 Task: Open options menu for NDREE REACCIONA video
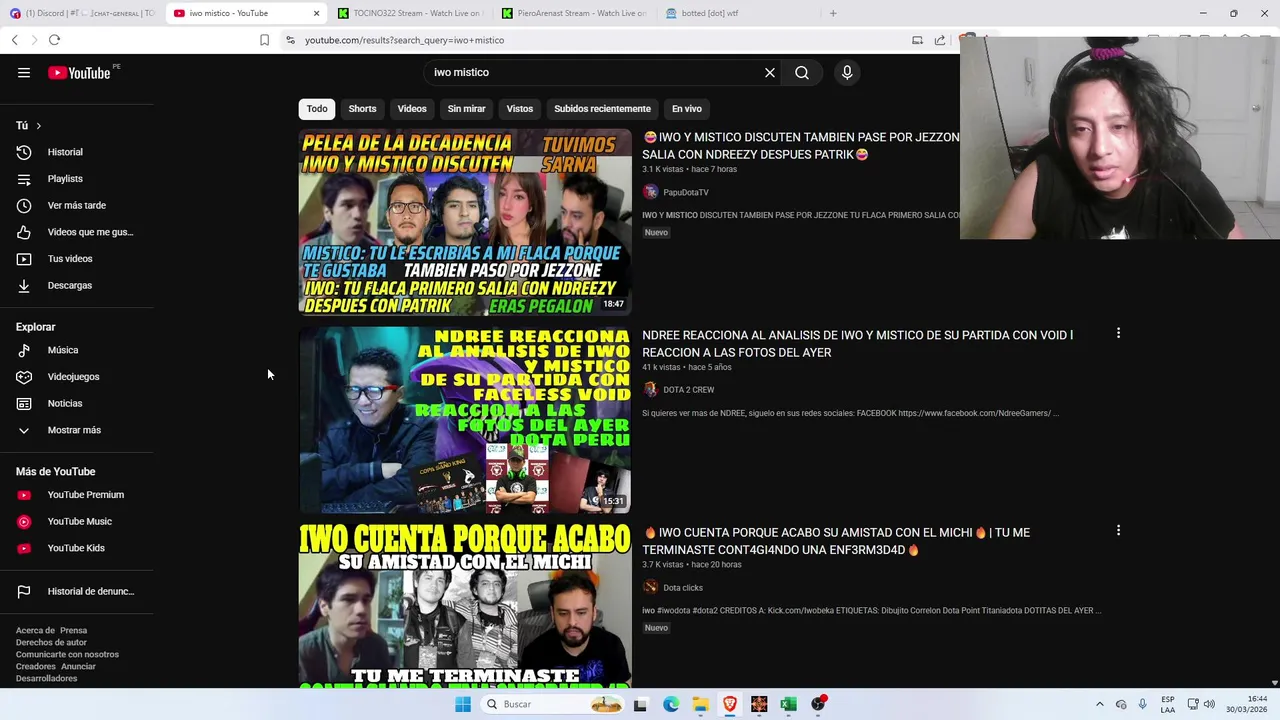point(1118,333)
